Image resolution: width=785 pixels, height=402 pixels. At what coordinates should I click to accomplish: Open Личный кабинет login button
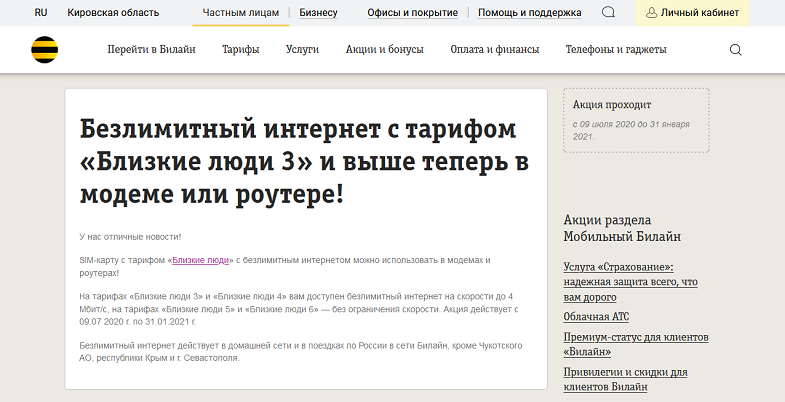(692, 13)
